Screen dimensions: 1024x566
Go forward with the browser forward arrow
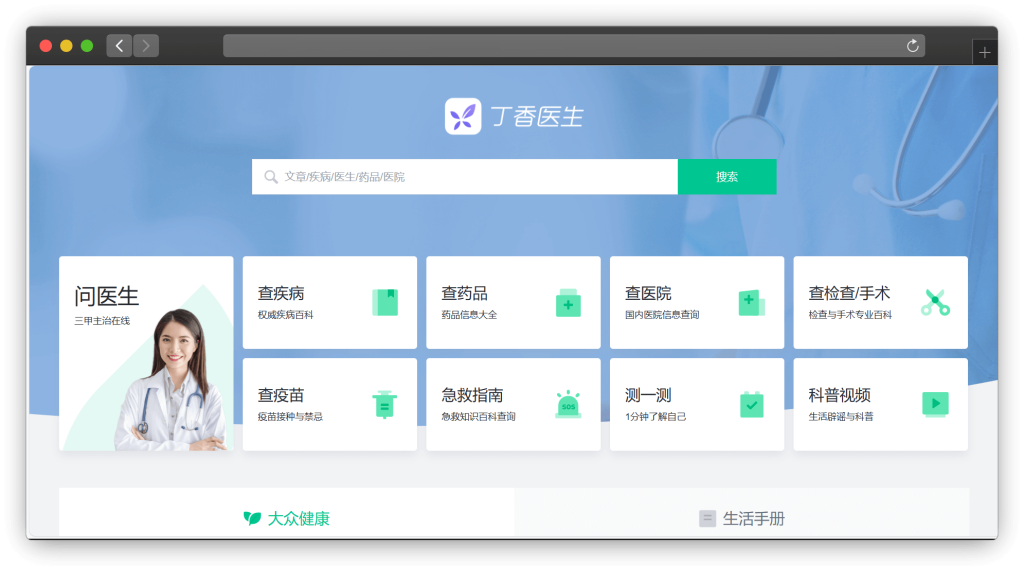(146, 46)
